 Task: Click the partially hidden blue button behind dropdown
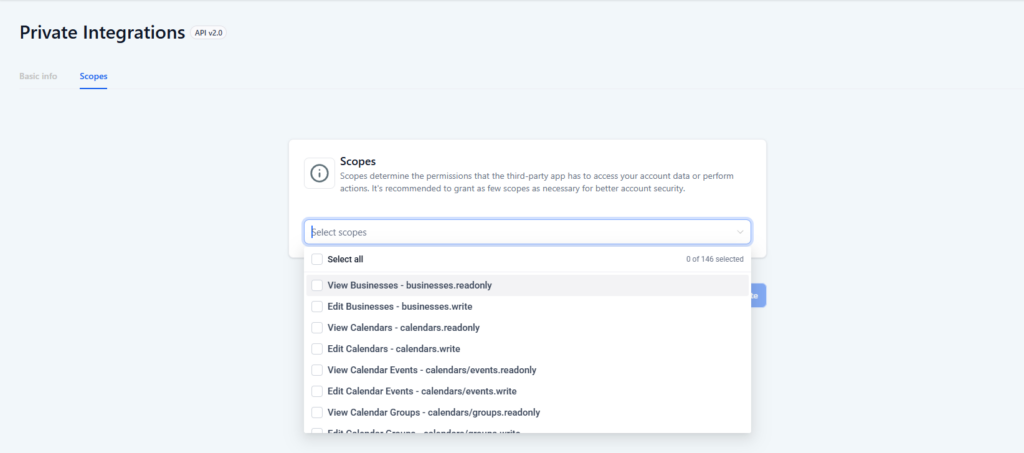point(758,295)
